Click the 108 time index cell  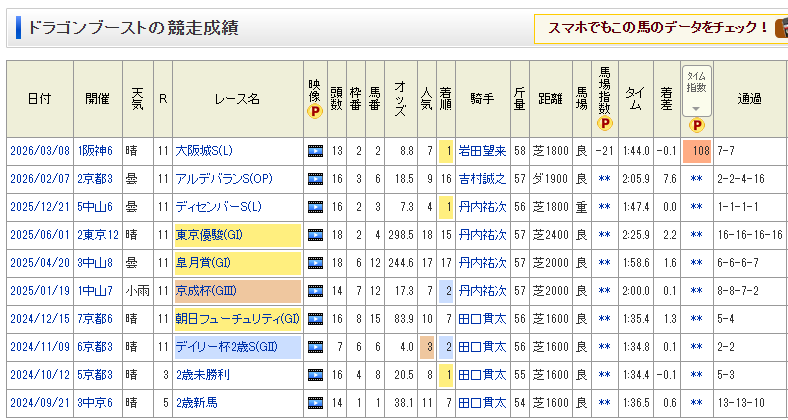point(697,151)
